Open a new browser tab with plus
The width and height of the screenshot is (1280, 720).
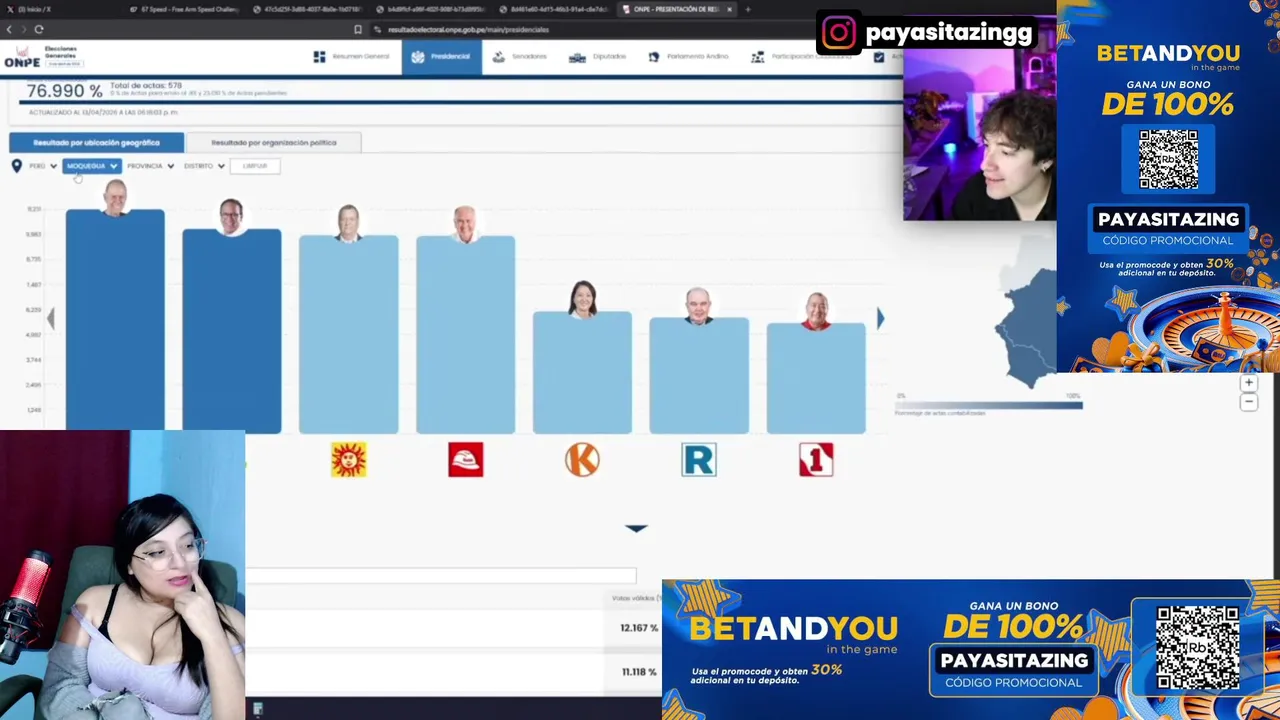(x=748, y=9)
